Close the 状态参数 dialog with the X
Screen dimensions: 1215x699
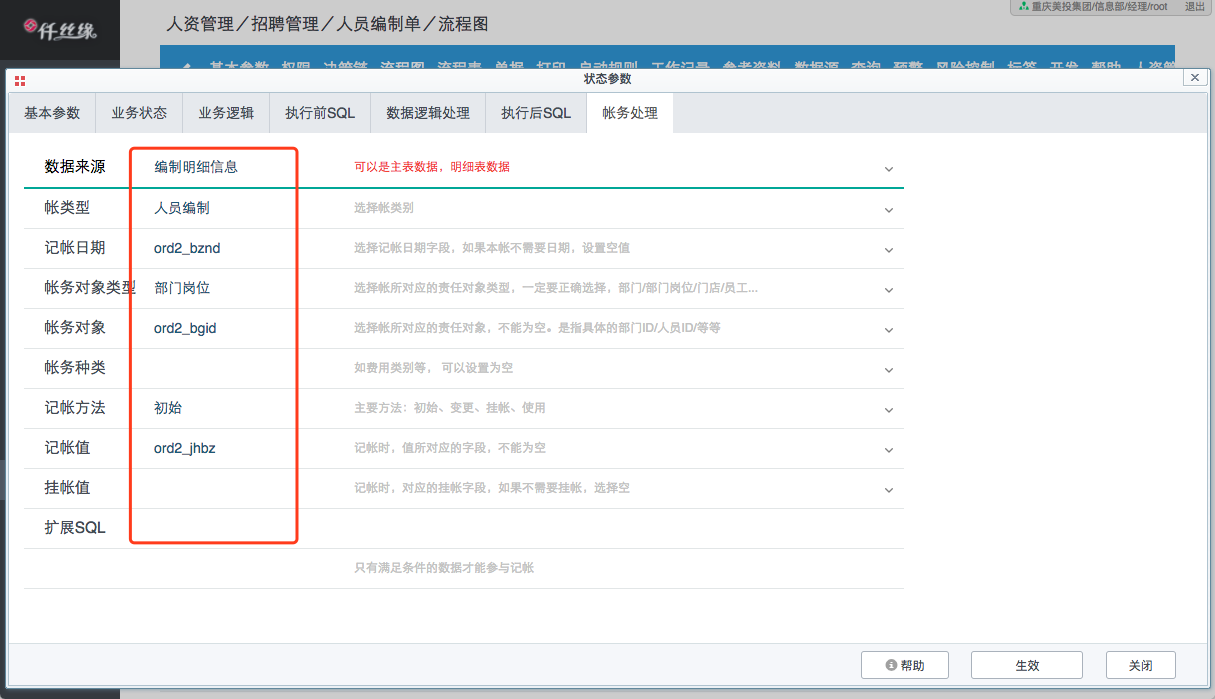(x=1192, y=78)
